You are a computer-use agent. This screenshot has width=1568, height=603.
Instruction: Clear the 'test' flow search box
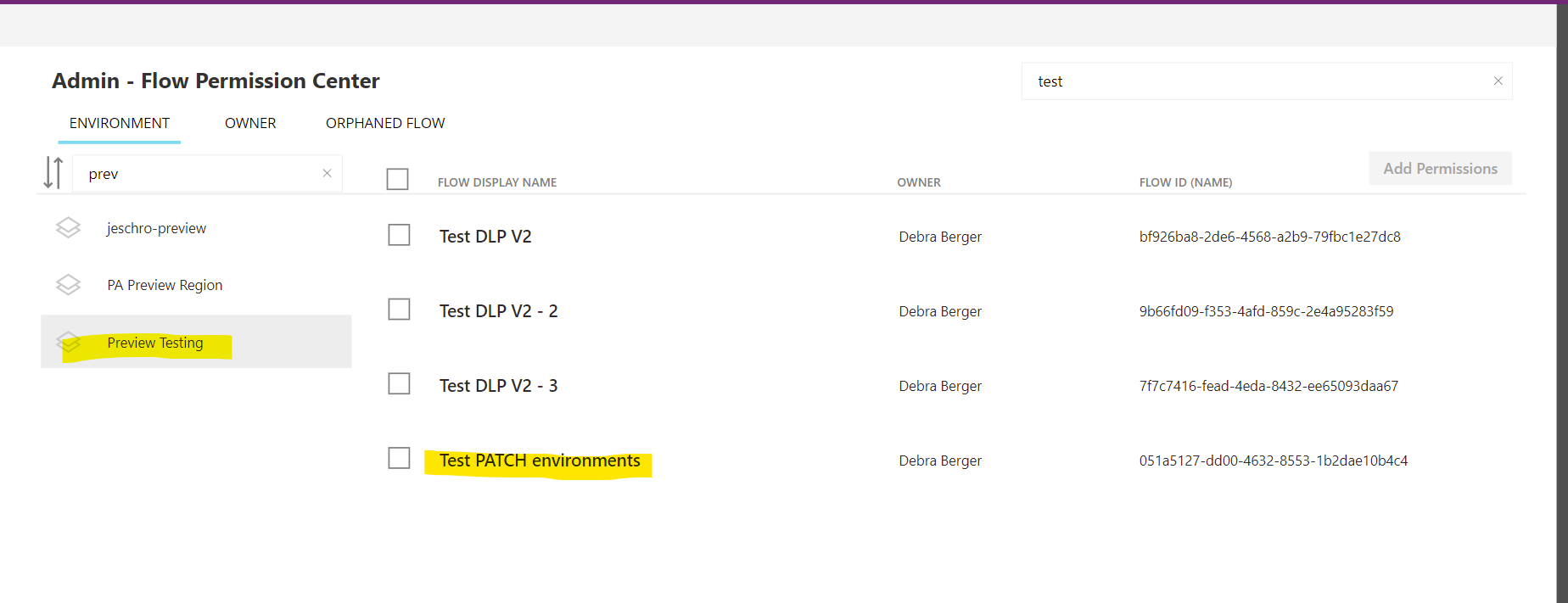pyautogui.click(x=1498, y=81)
